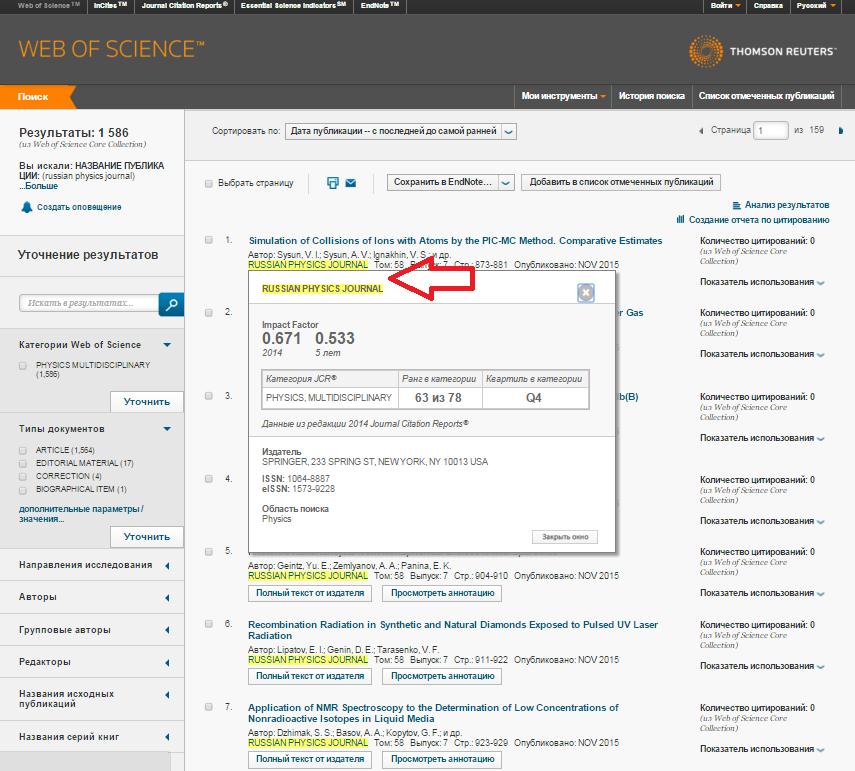Click Просмотреть аннотацию for result 6
Viewport: 855px width, 771px height.
coord(442,676)
